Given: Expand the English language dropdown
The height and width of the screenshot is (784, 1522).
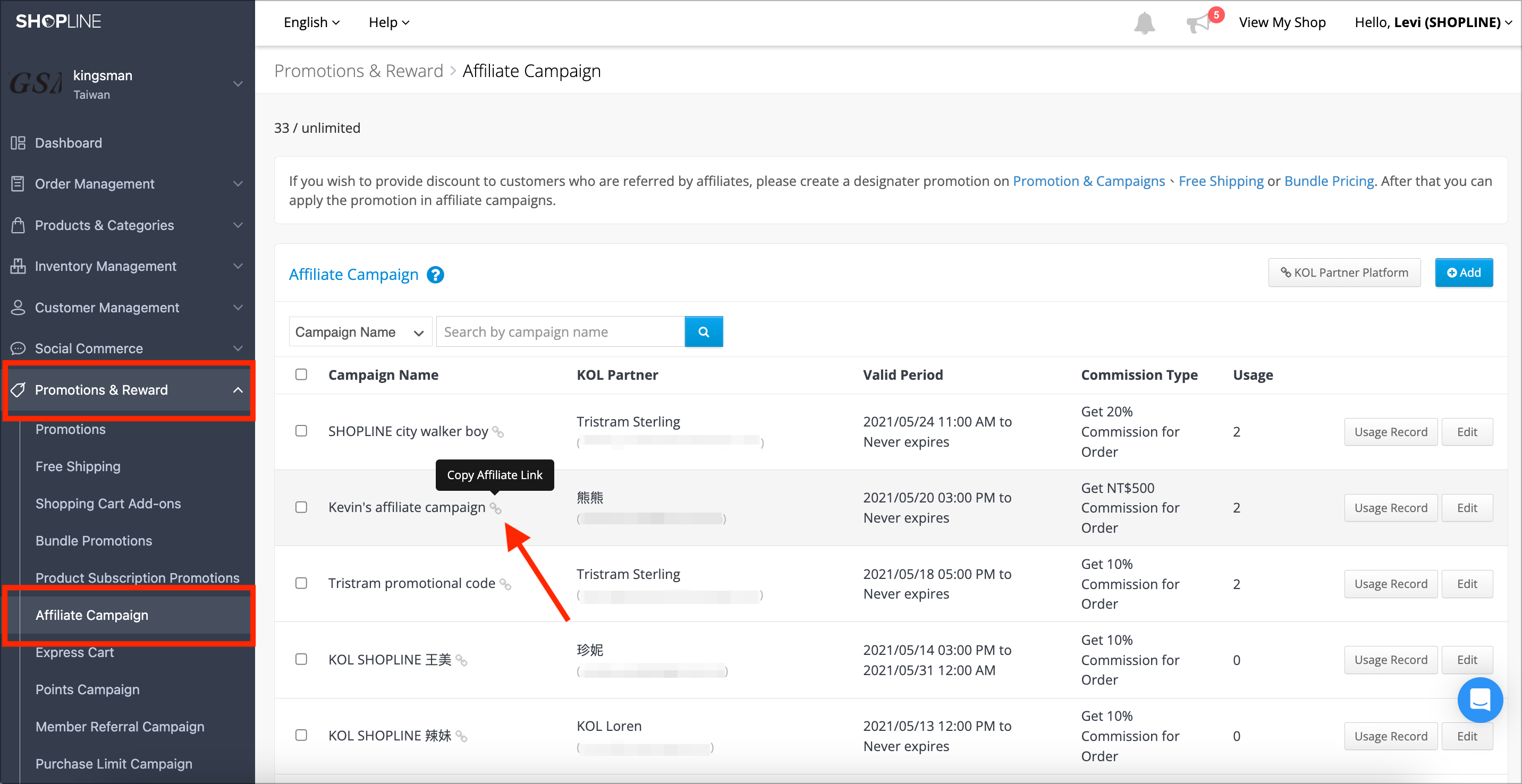Looking at the screenshot, I should pos(311,22).
